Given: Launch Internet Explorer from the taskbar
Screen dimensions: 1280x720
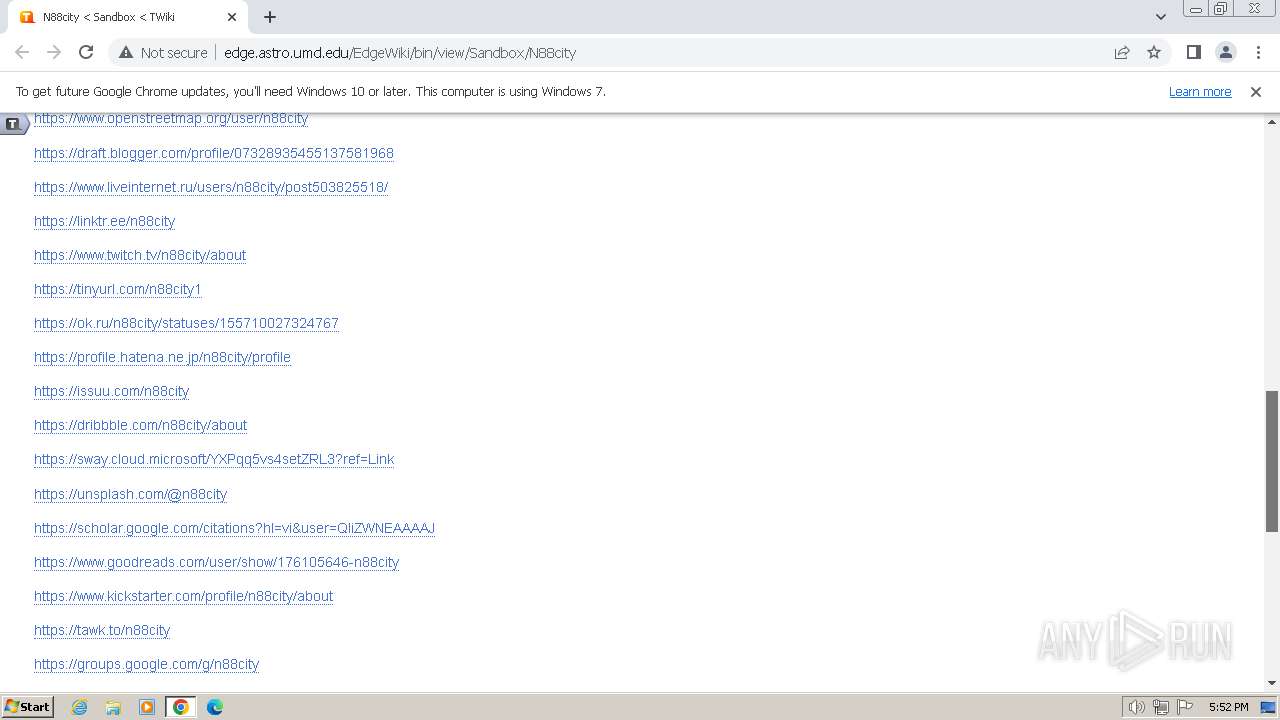Looking at the screenshot, I should click(80, 707).
